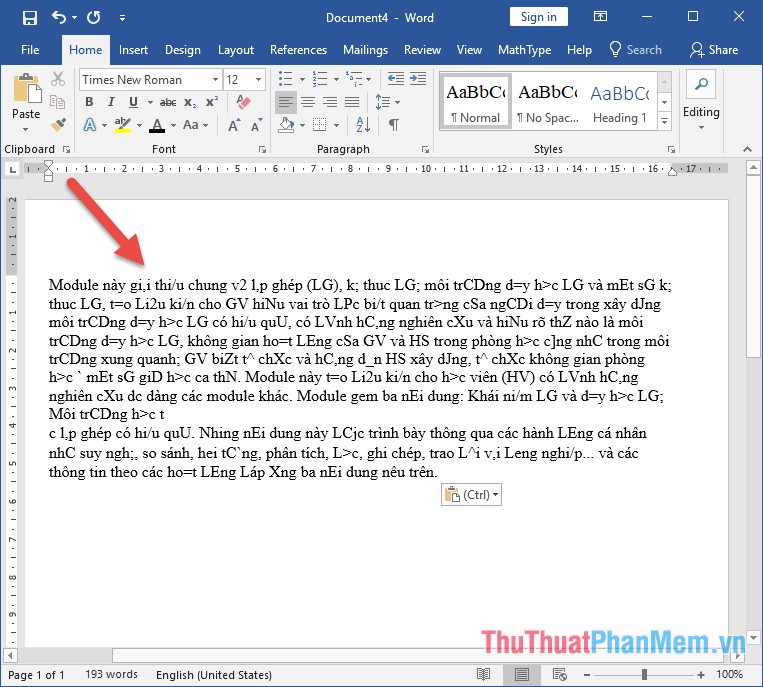This screenshot has height=687, width=763.
Task: Click the Share button
Action: tap(714, 50)
